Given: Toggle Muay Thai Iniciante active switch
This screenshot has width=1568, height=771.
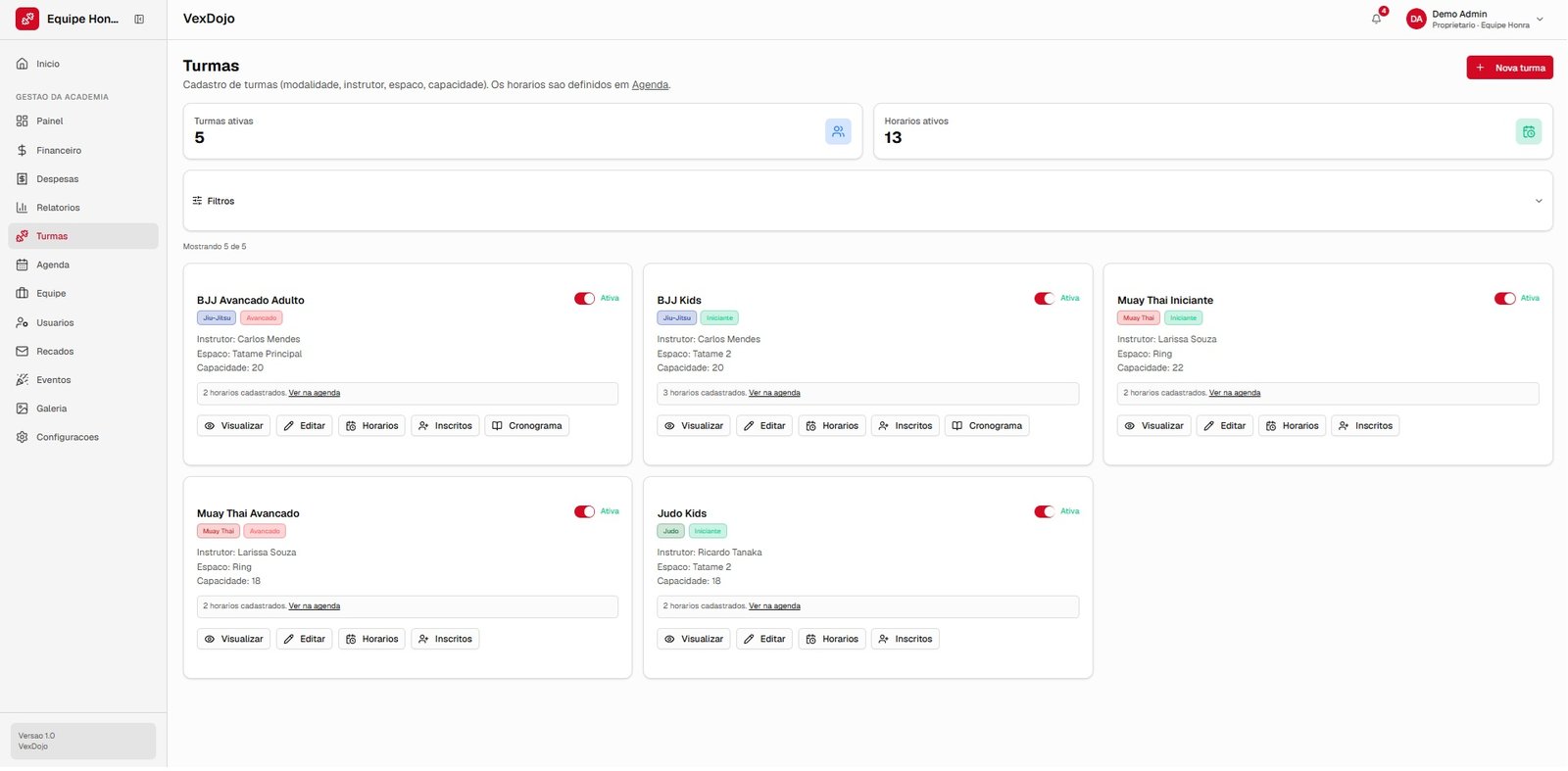Looking at the screenshot, I should click(1504, 299).
